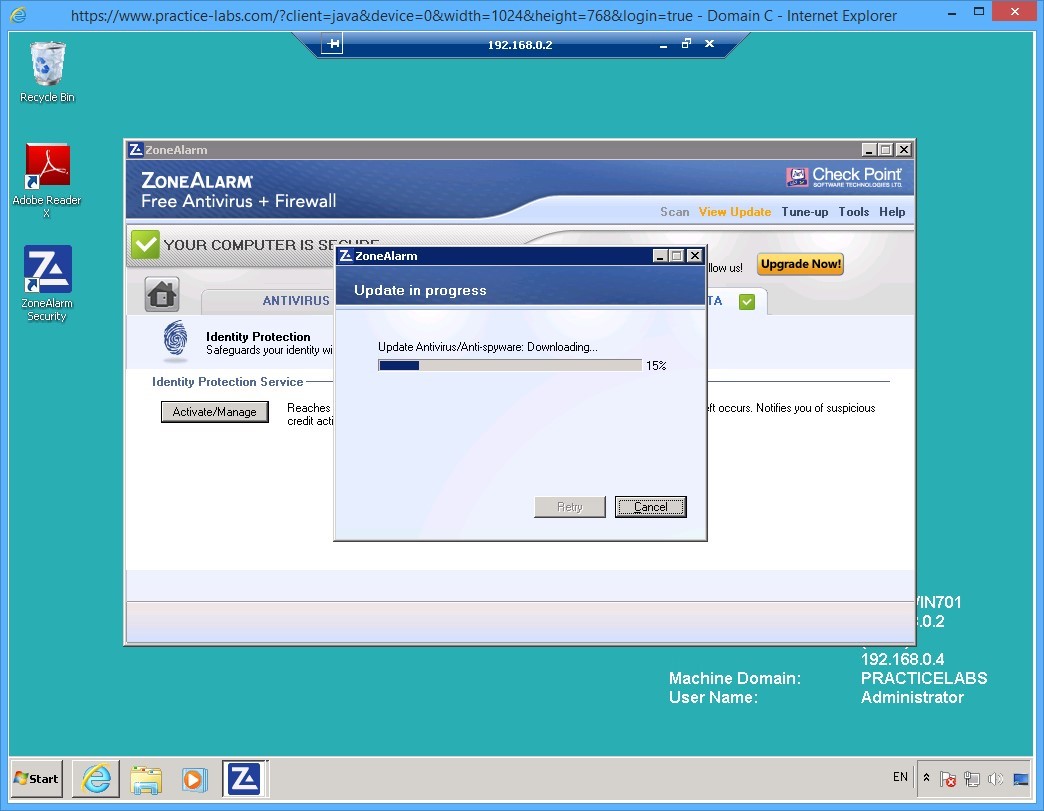Select View Update in the menu bar
This screenshot has height=811, width=1044.
[734, 212]
